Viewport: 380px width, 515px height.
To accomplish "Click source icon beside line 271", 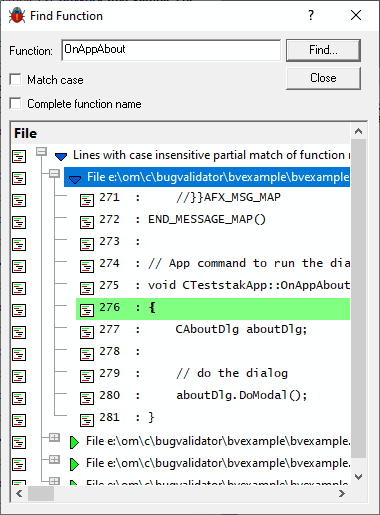I will 87,200.
